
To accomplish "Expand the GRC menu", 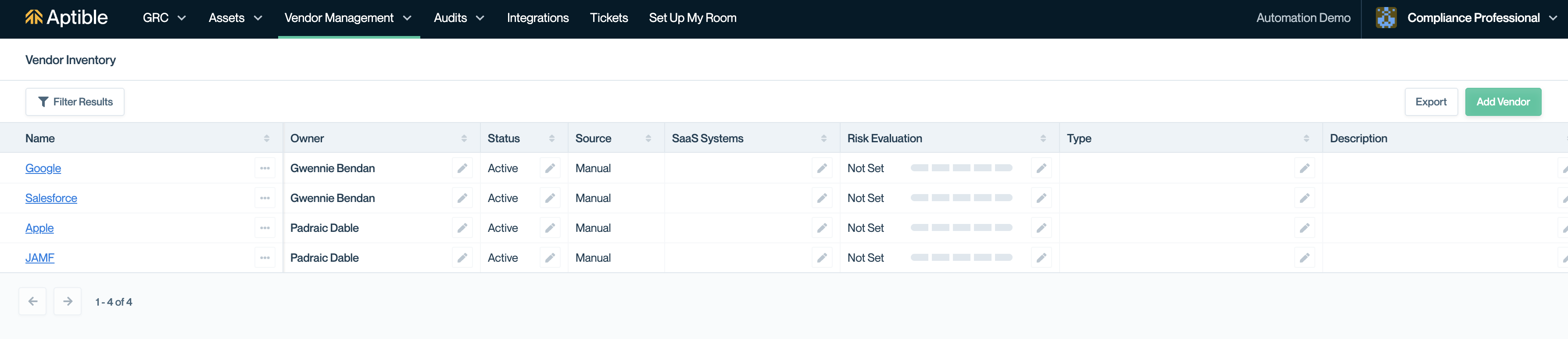I will pos(165,18).
